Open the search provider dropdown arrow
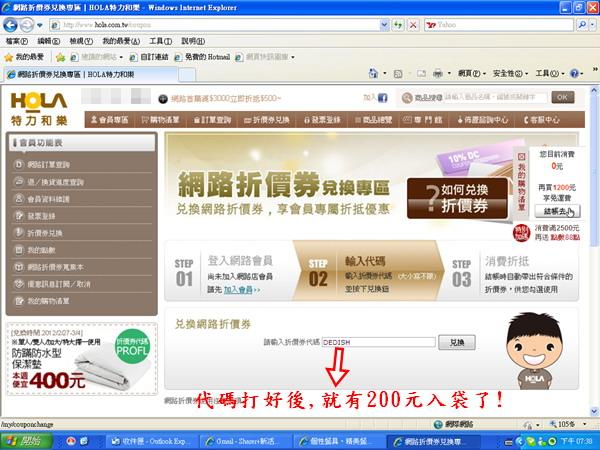Screen dimensions: 600x450 pyautogui.click(x=593, y=25)
